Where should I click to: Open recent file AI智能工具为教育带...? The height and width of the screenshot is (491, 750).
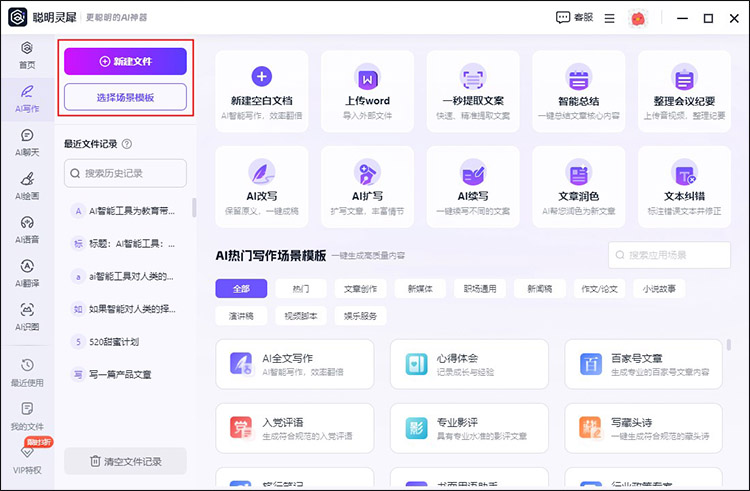click(x=125, y=211)
